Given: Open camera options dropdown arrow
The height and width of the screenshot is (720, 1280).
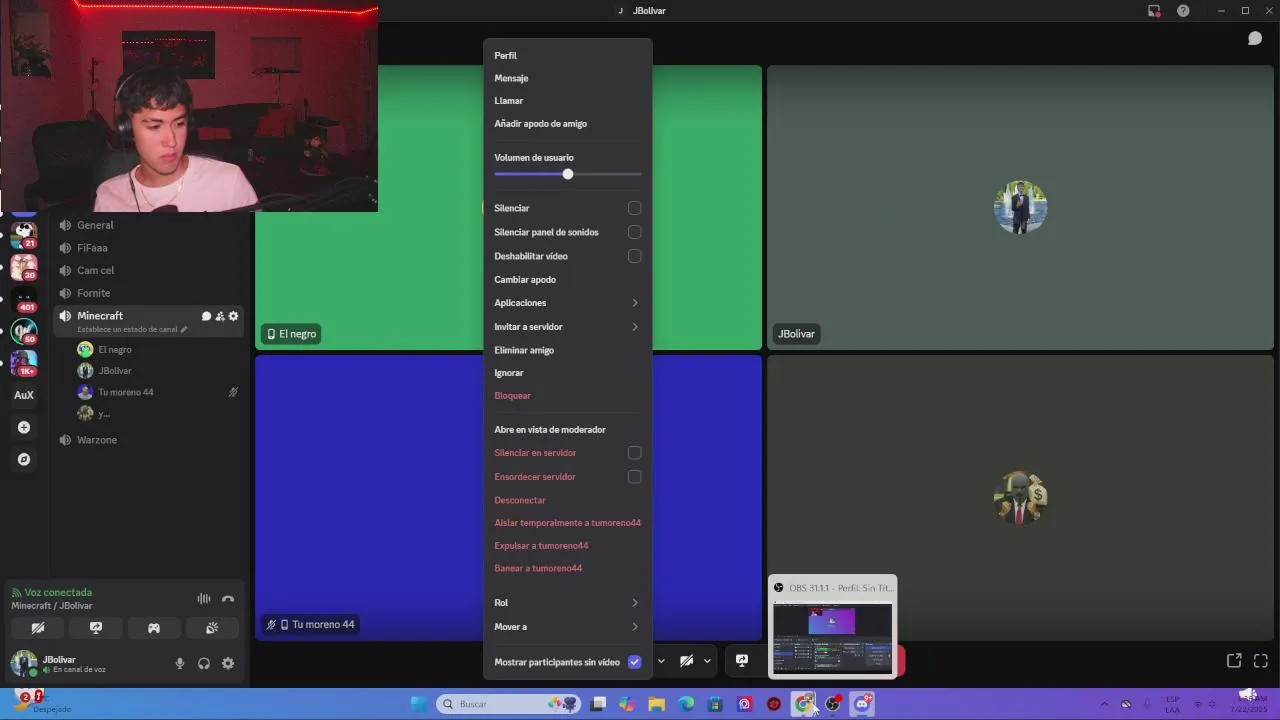Looking at the screenshot, I should pos(707,660).
